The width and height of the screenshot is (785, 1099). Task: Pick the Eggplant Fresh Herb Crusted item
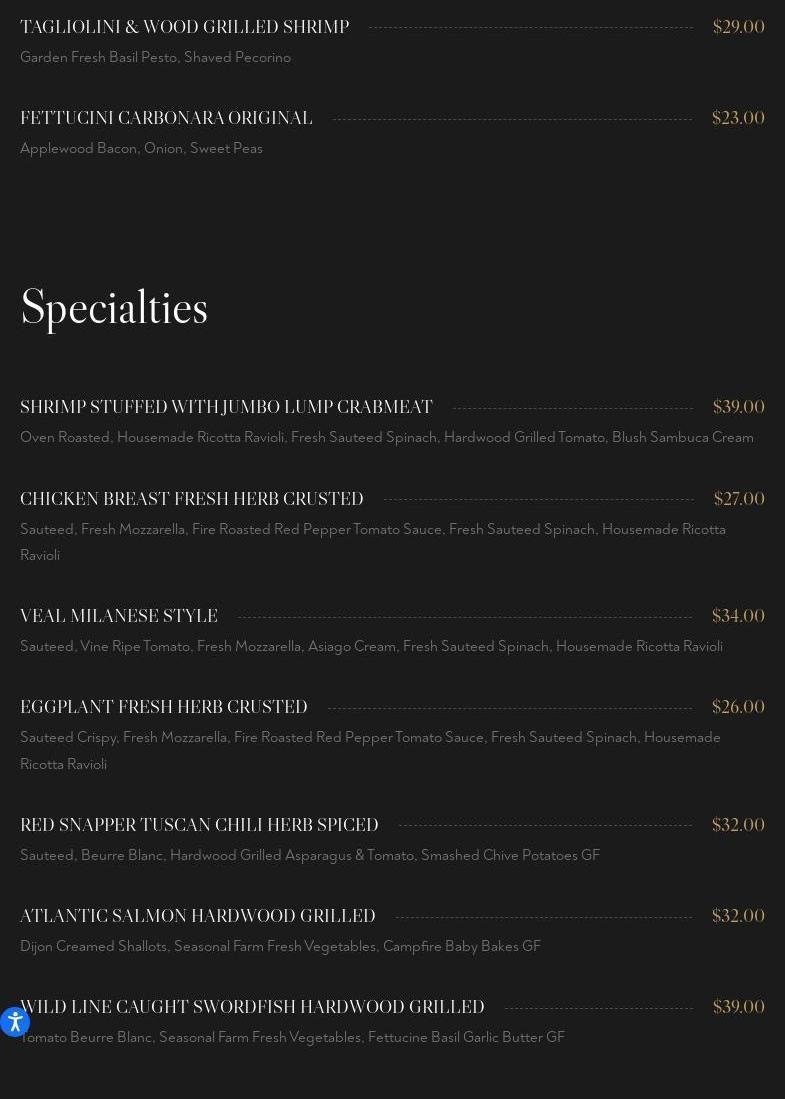[x=164, y=707]
